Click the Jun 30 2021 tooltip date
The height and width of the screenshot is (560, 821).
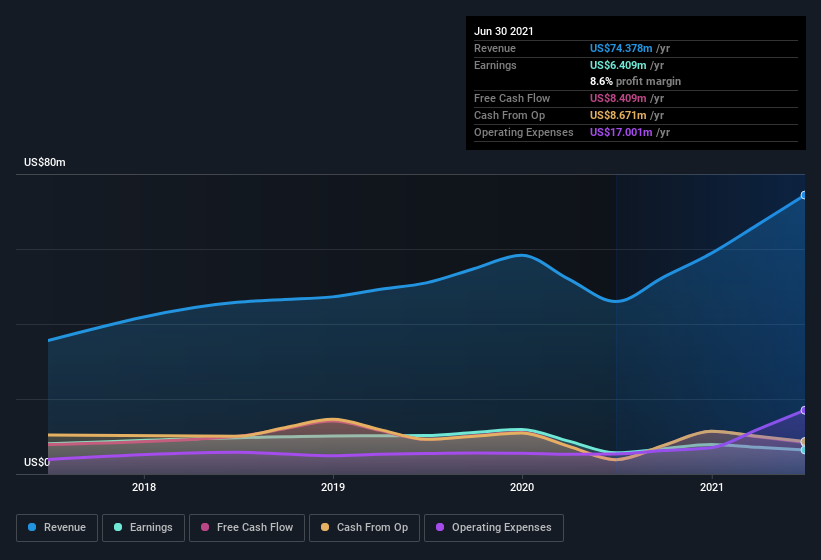pyautogui.click(x=504, y=31)
